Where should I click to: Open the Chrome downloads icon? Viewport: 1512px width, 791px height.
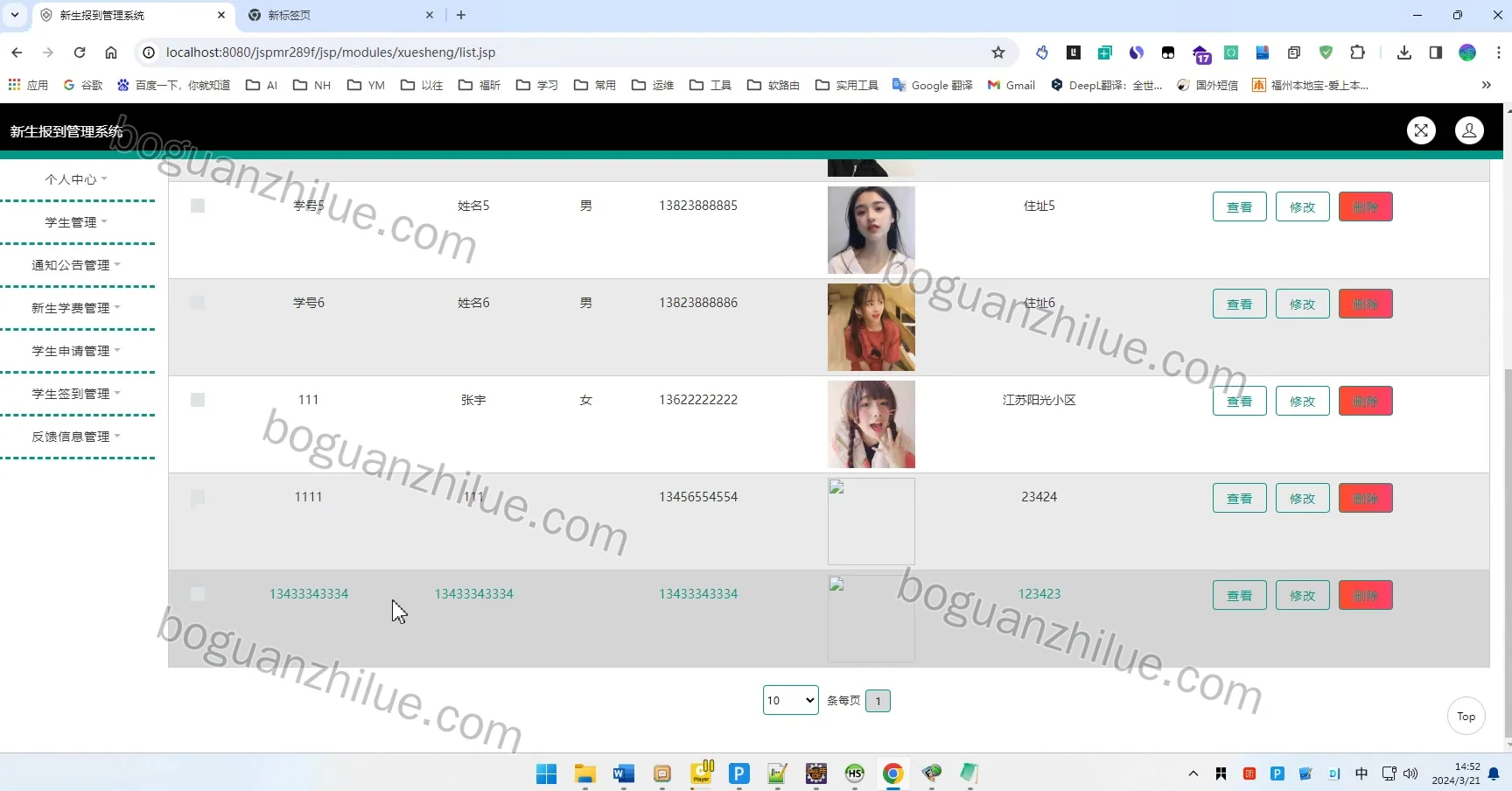pyautogui.click(x=1404, y=52)
